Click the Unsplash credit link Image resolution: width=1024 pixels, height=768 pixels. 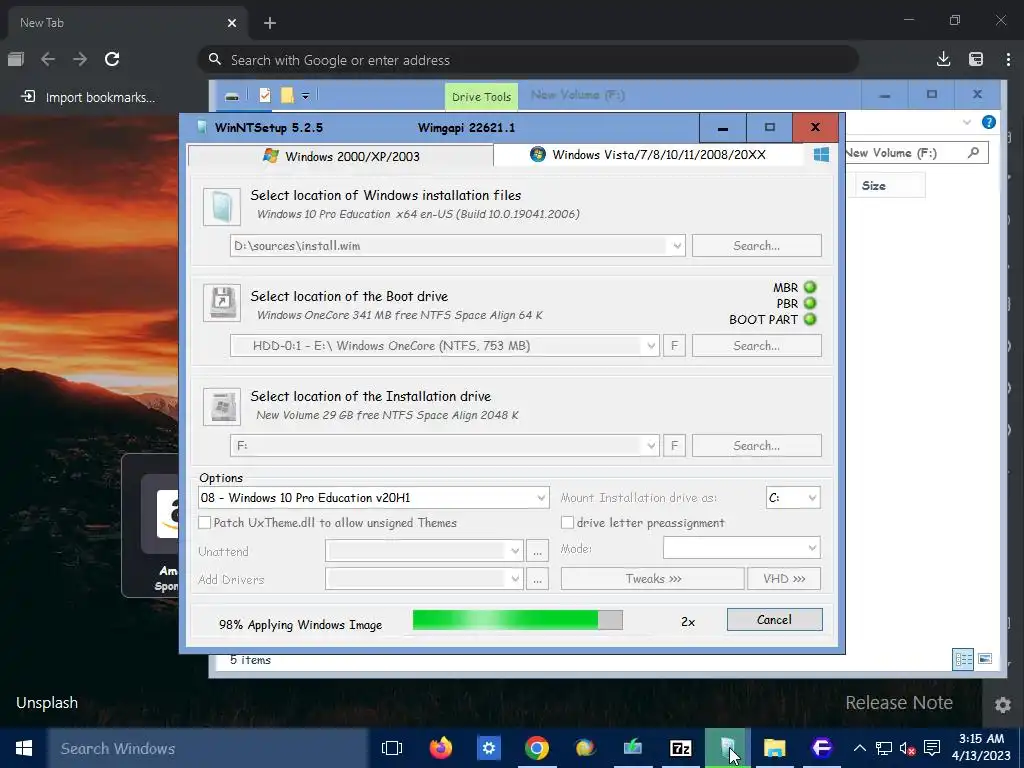[47, 703]
